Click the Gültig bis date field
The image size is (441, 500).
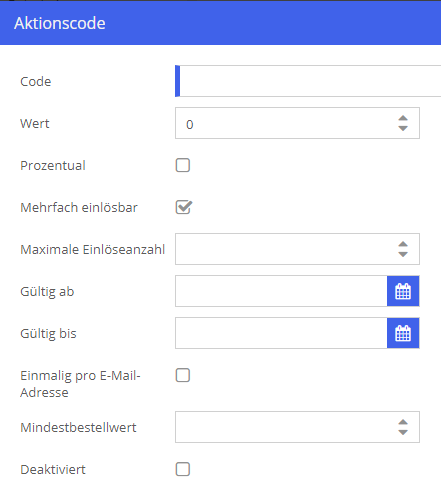pyautogui.click(x=281, y=333)
